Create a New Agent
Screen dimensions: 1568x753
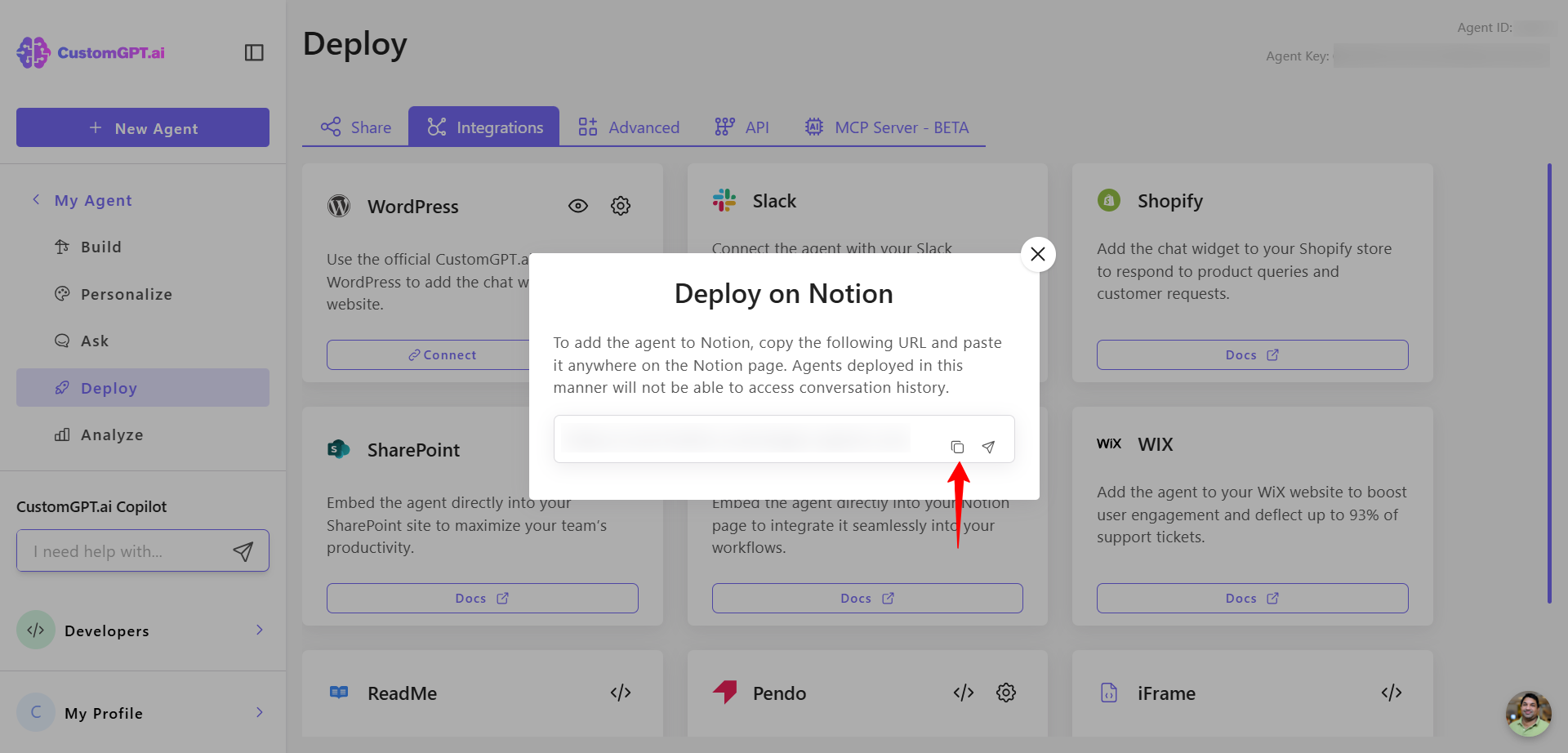tap(143, 127)
